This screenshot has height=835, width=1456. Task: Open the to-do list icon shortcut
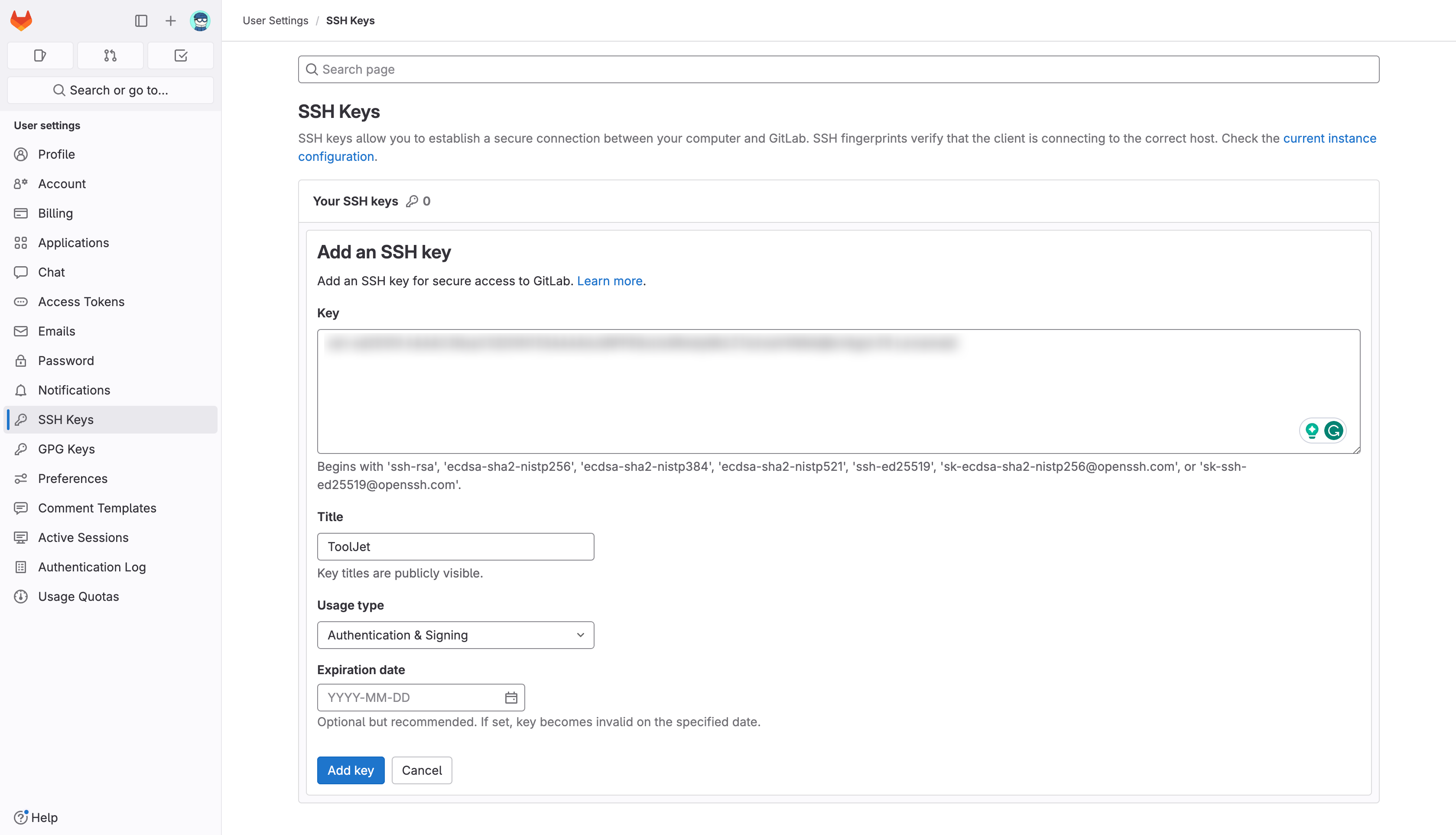point(181,55)
